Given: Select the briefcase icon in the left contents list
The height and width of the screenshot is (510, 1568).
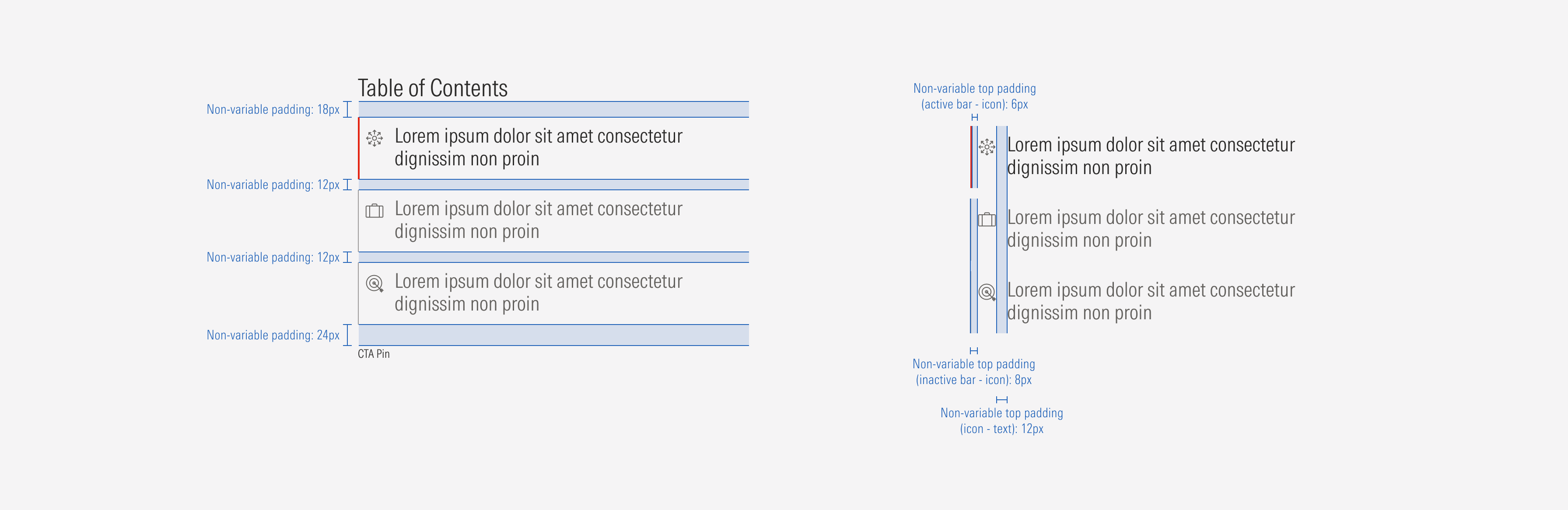Looking at the screenshot, I should (374, 211).
